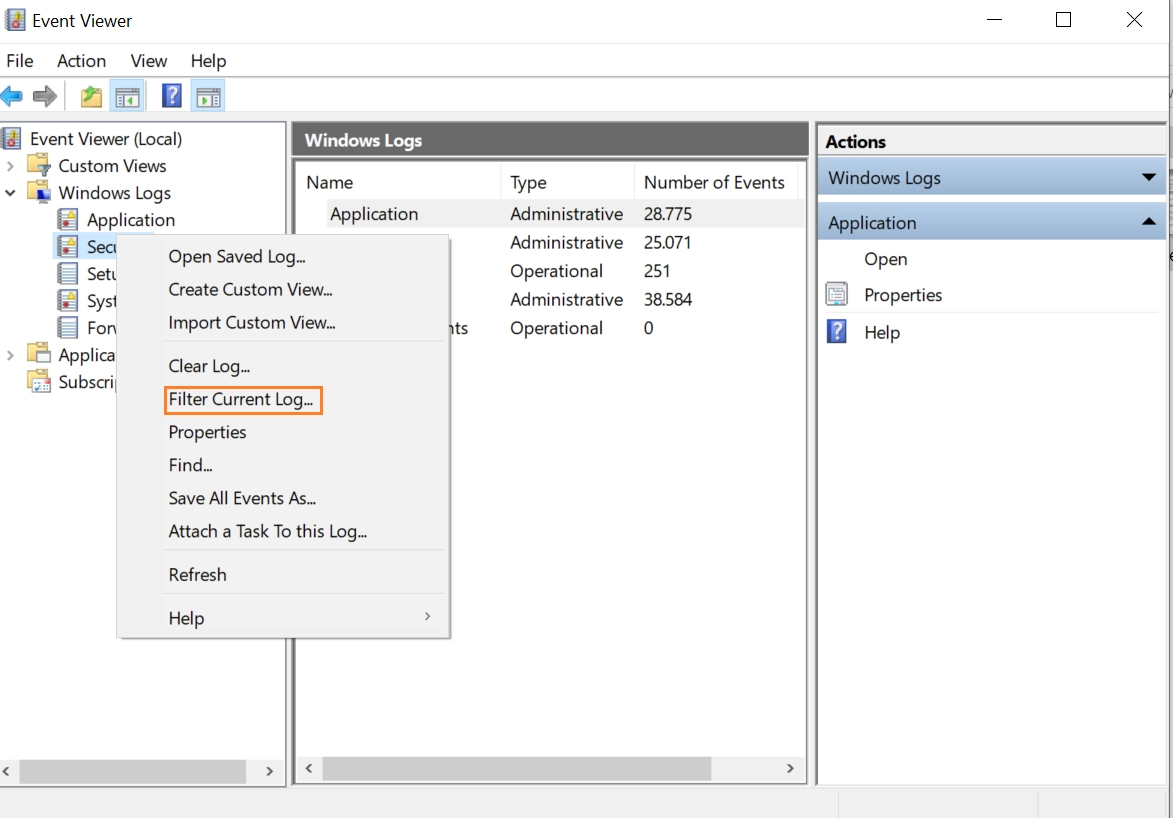Viewport: 1173px width, 818px height.
Task: Open the Help menu in menu bar
Action: coord(208,61)
